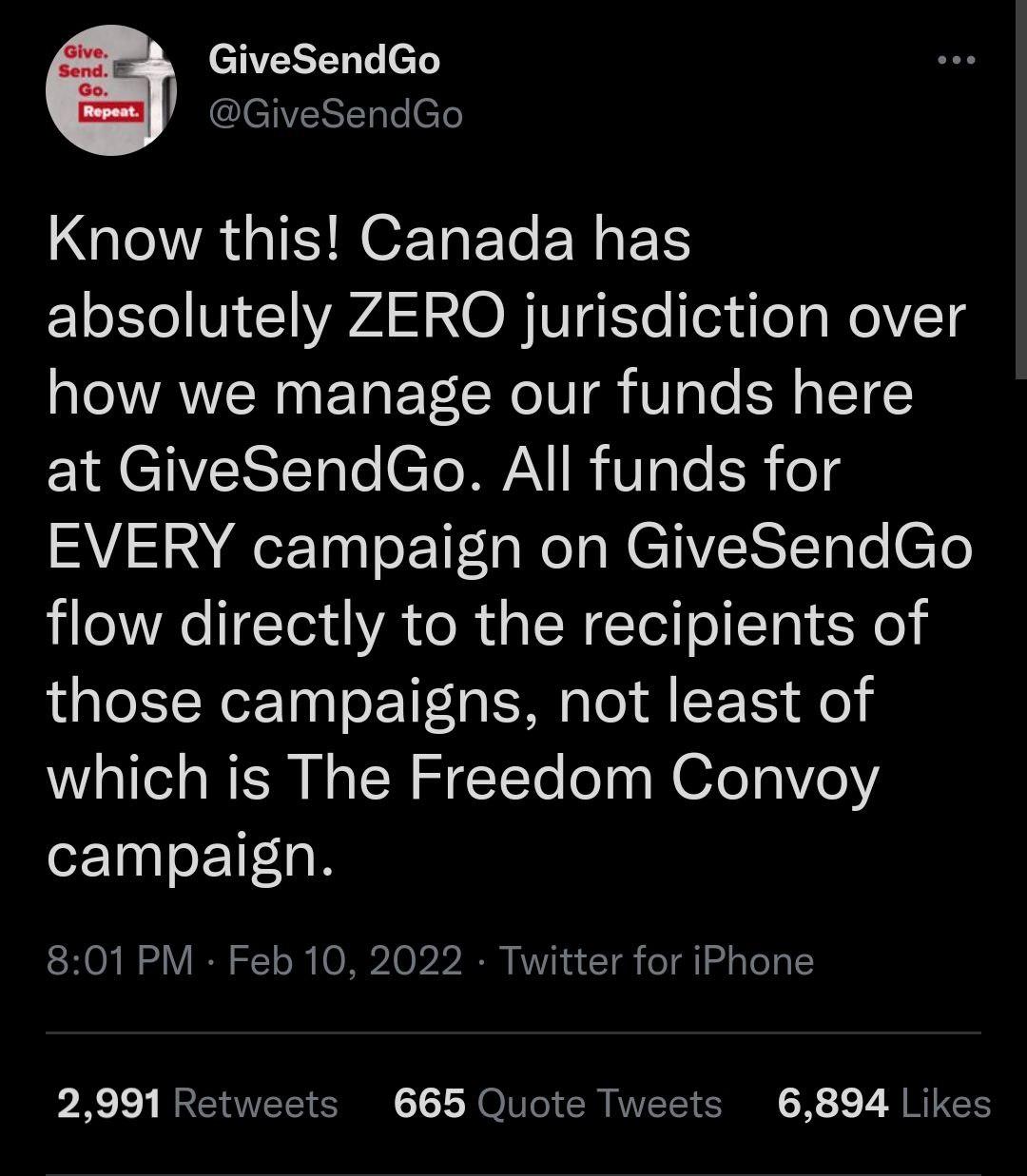The image size is (1027, 1176).
Task: Click the 8:01 PM timestamp
Action: click(x=120, y=960)
